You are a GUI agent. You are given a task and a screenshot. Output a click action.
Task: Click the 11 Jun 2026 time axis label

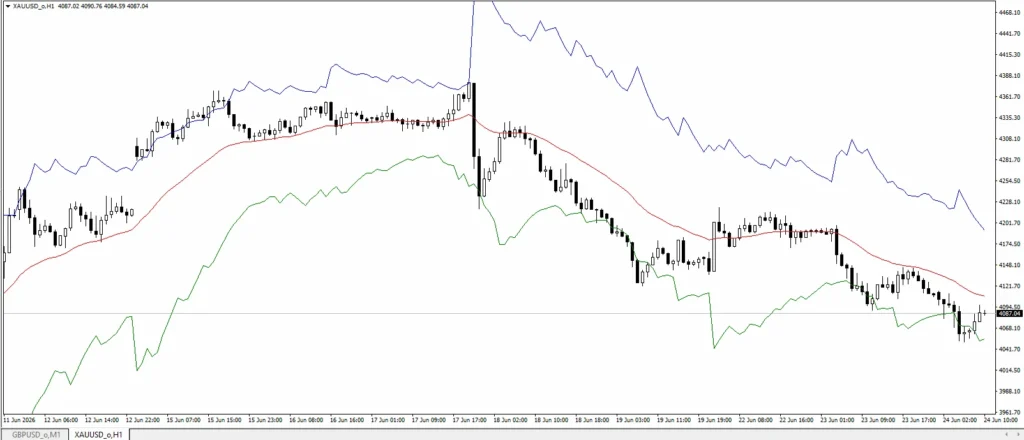click(20, 420)
